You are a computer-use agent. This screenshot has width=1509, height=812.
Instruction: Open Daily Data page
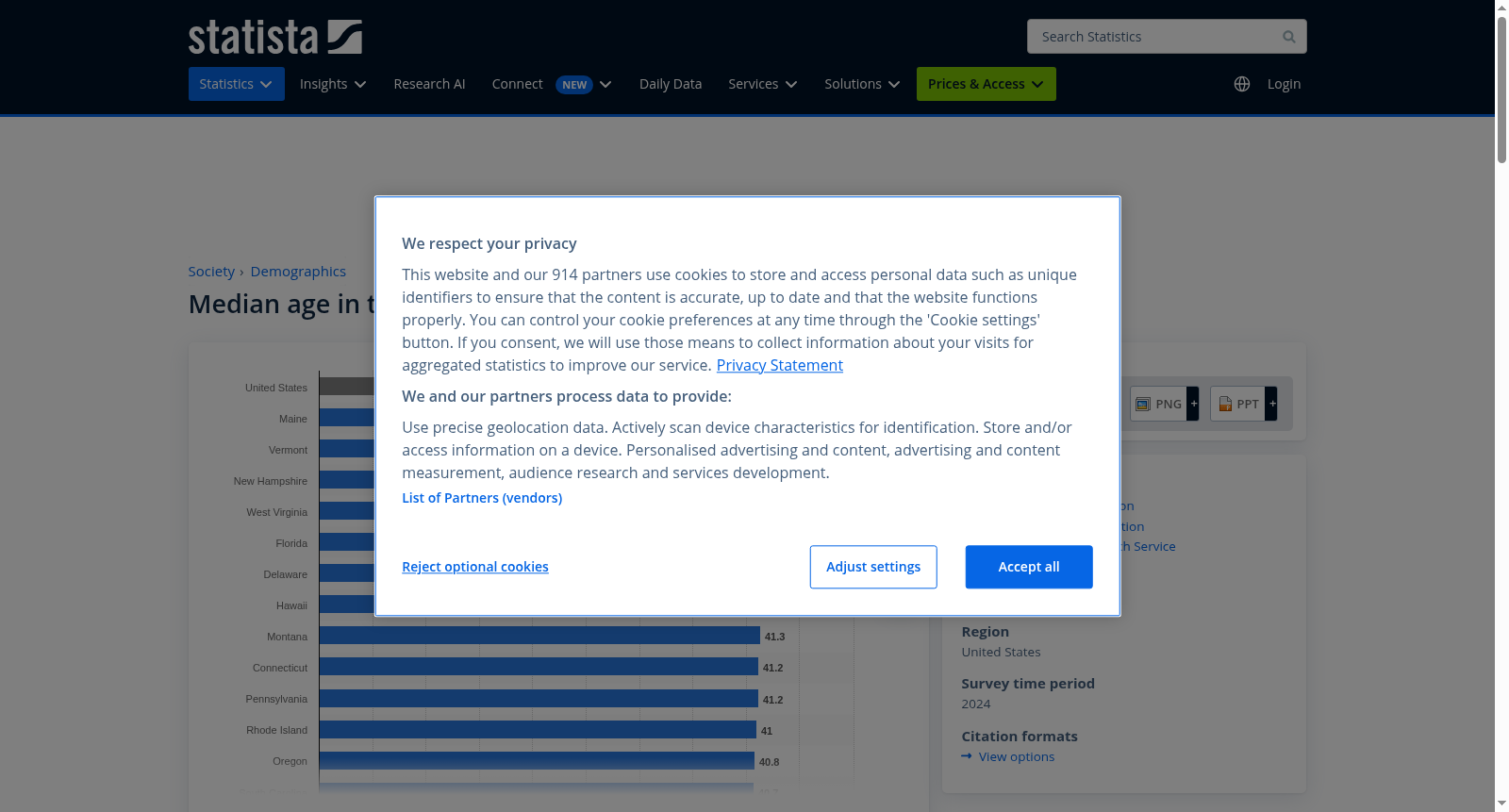pyautogui.click(x=671, y=84)
